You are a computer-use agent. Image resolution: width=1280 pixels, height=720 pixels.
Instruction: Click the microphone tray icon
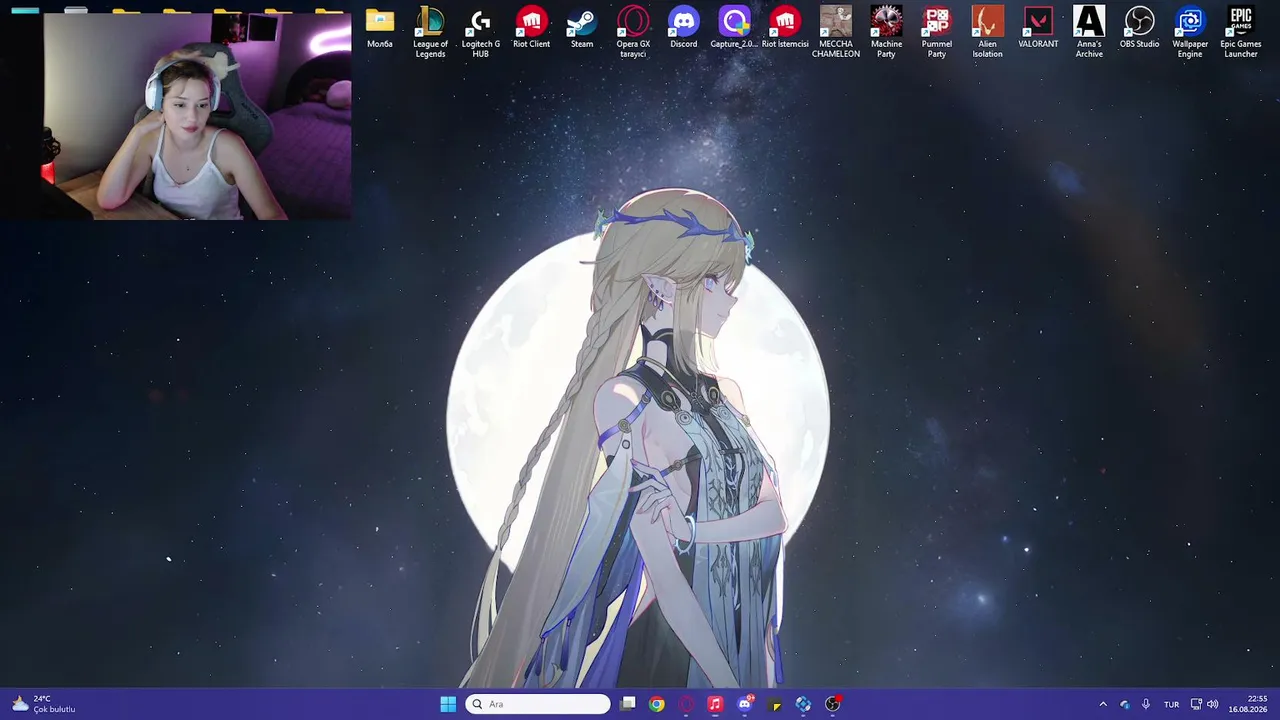[1146, 704]
